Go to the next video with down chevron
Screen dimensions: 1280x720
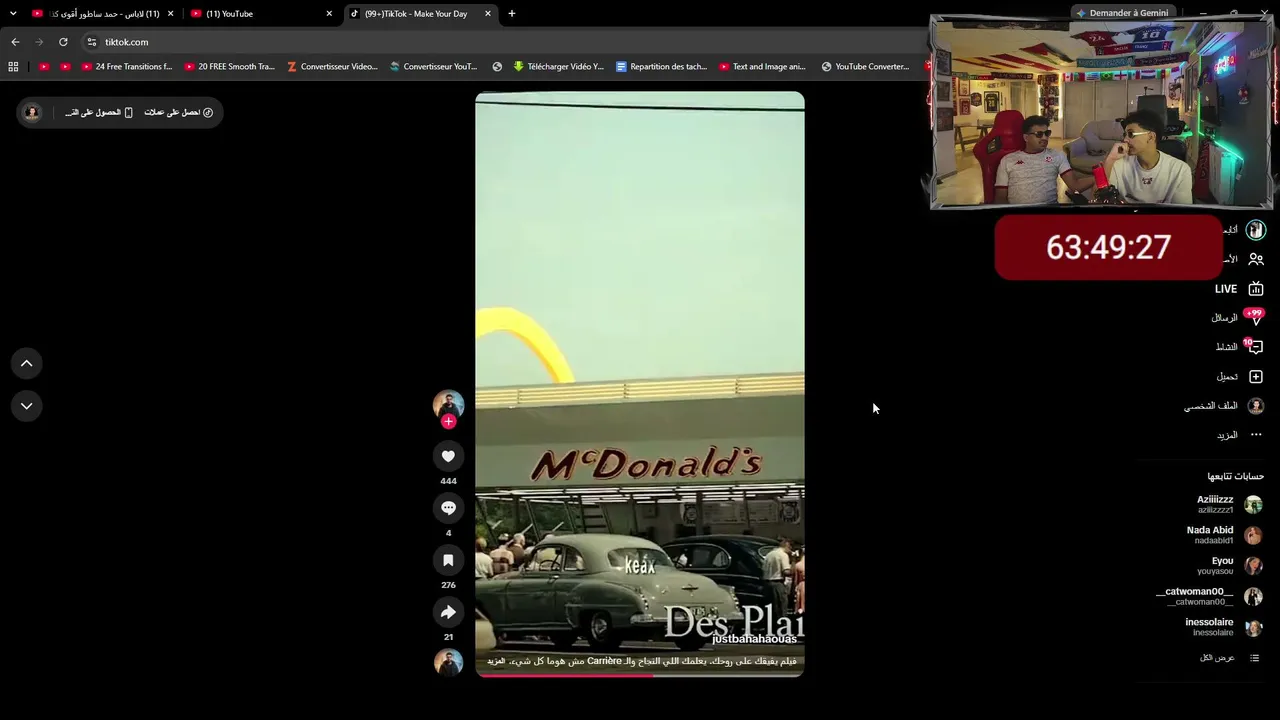coord(27,406)
